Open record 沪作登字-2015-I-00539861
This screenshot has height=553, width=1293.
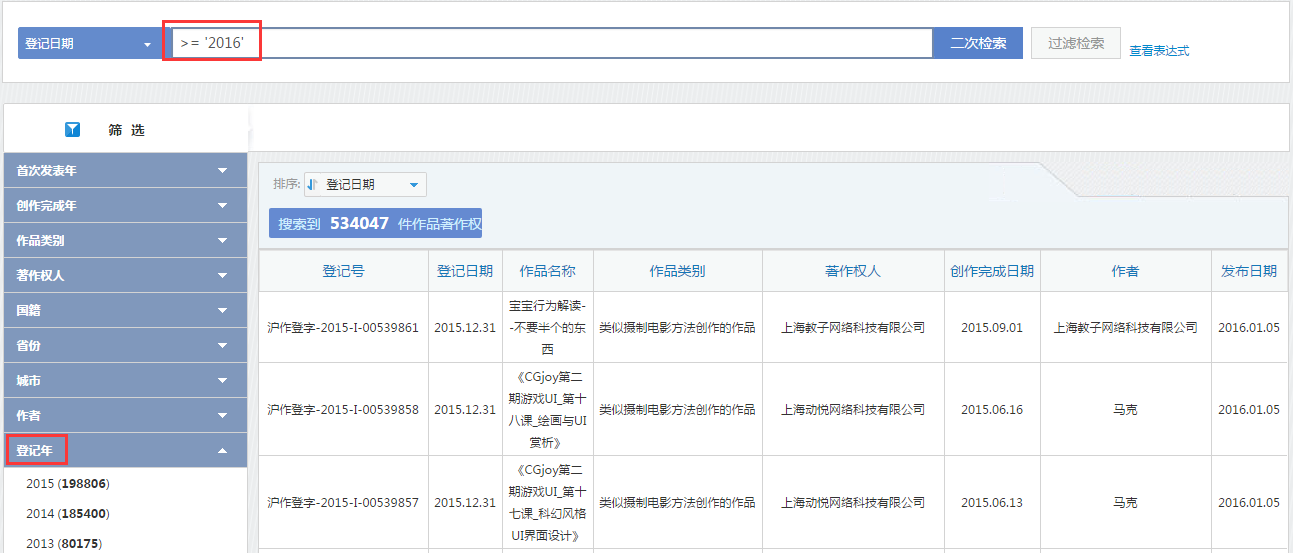coord(343,327)
